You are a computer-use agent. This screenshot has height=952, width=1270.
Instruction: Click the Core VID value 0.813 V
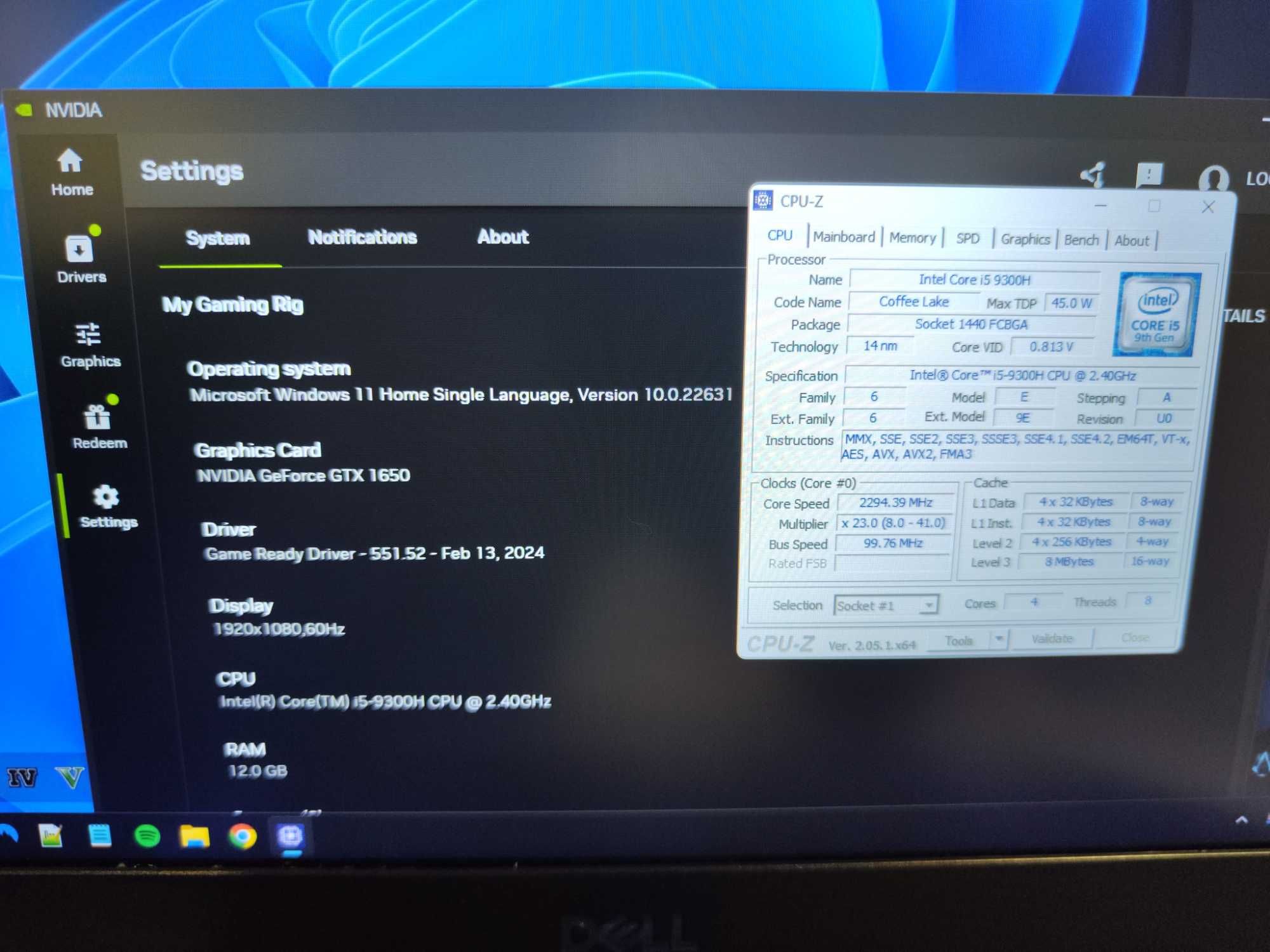1052,347
